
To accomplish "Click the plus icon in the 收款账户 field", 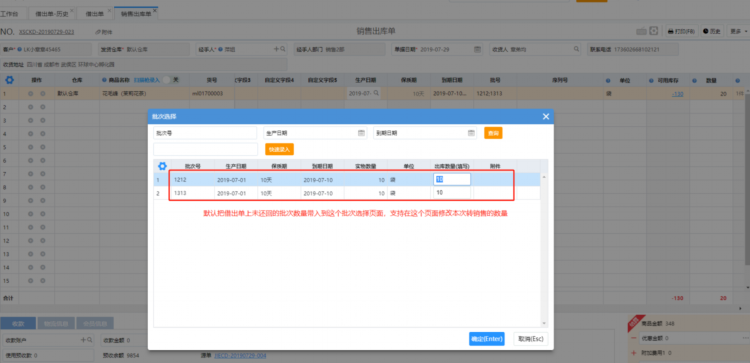I will pyautogui.click(x=82, y=340).
